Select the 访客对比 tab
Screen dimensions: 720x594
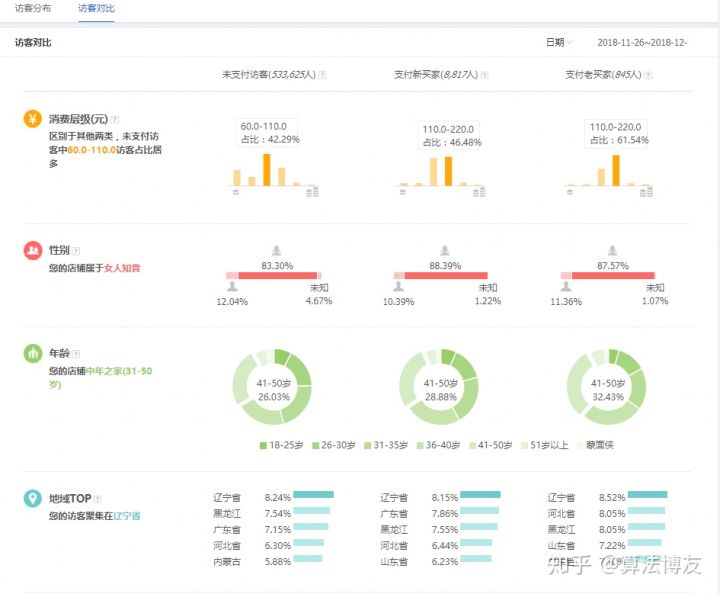pyautogui.click(x=96, y=8)
